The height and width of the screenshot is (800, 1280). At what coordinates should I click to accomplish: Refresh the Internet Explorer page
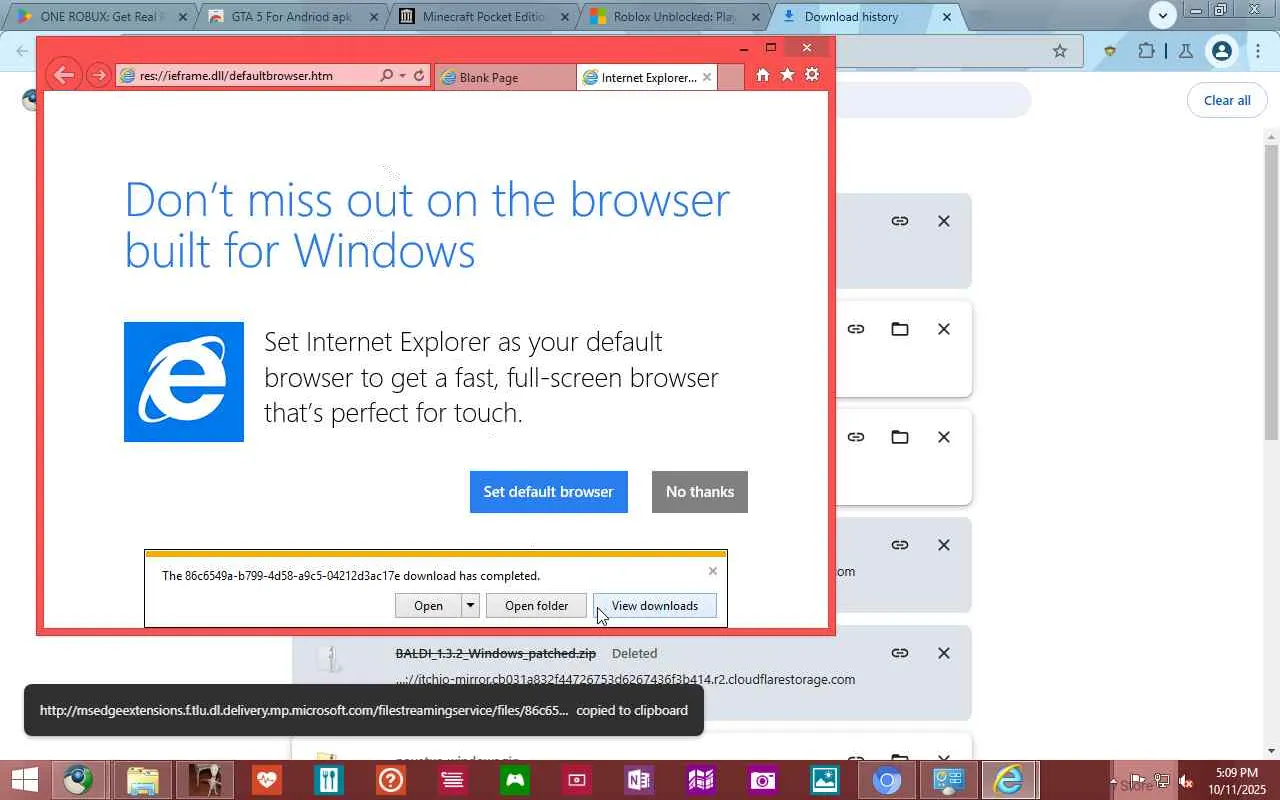click(419, 76)
